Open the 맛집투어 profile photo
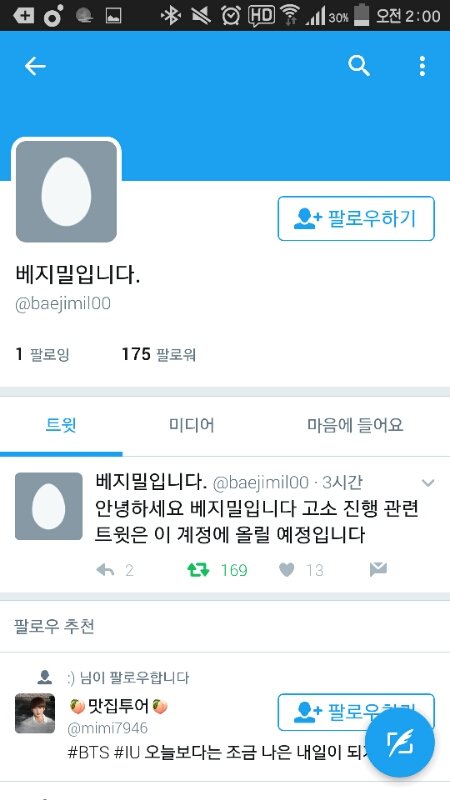 coord(35,713)
